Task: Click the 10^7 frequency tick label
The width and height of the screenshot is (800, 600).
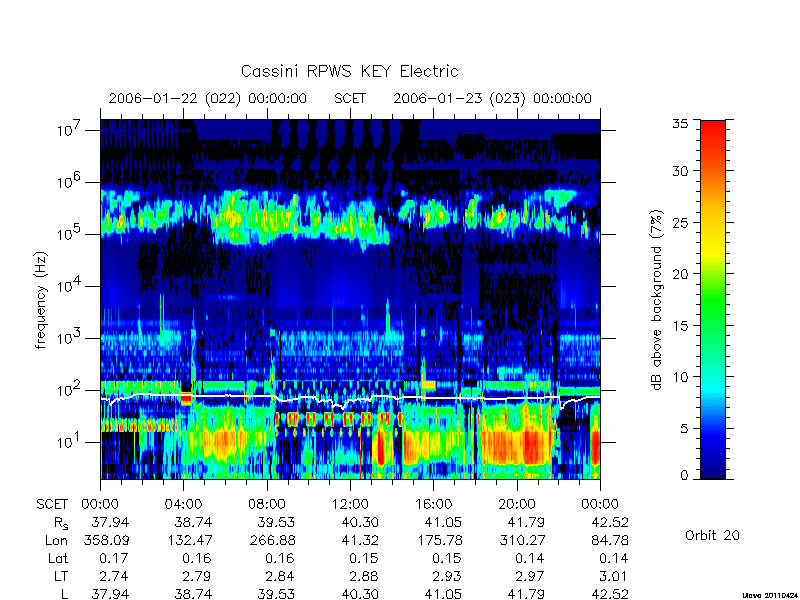Action: 69,130
